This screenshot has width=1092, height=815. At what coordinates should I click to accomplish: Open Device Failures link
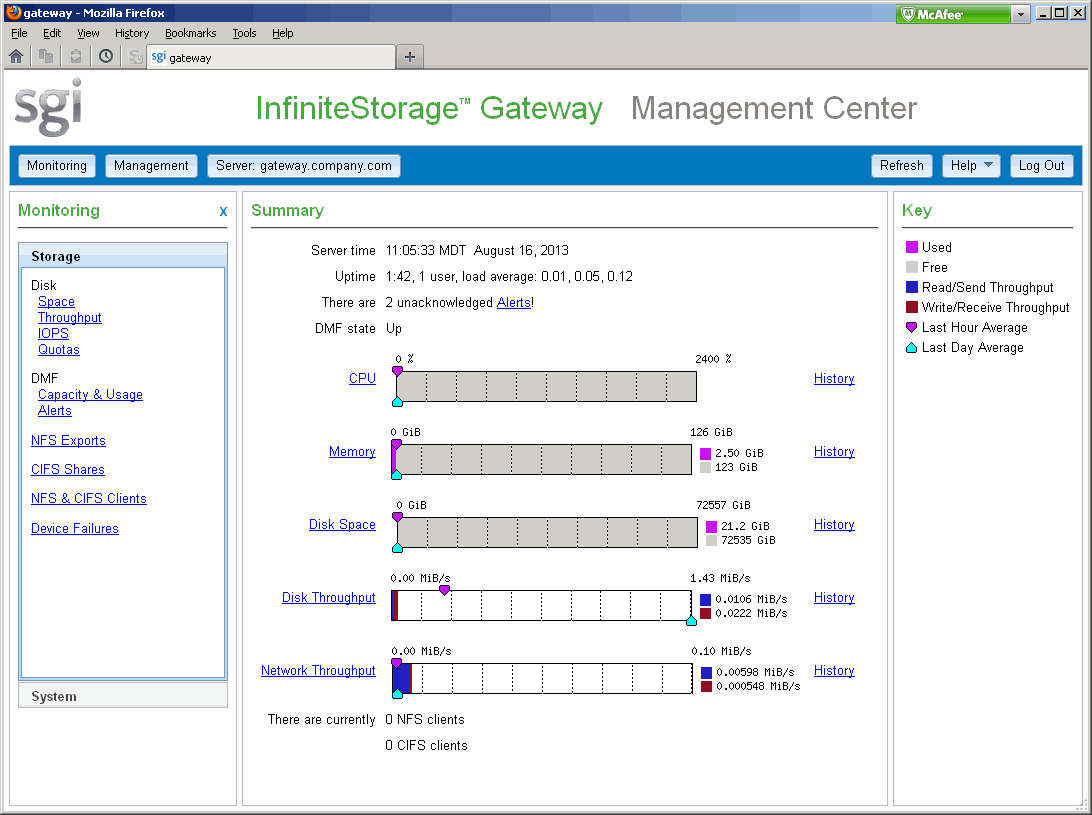pos(75,529)
